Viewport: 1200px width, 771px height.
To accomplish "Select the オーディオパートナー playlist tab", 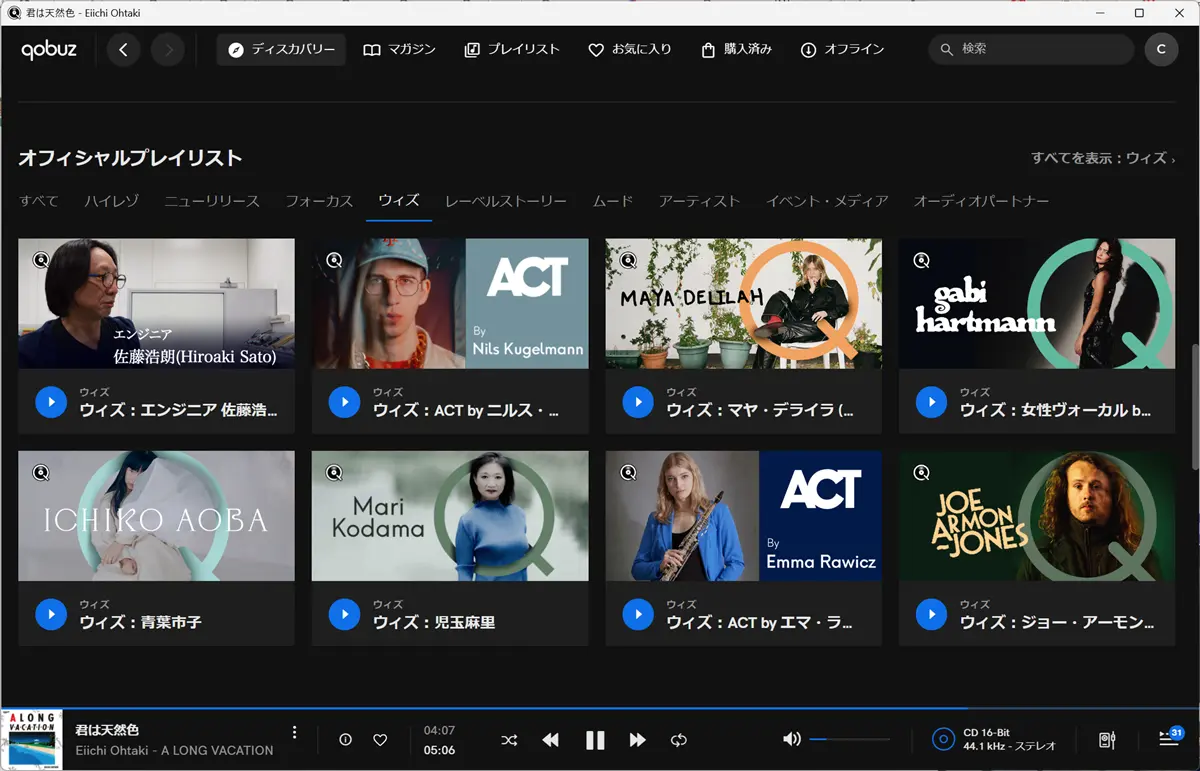I will tap(981, 201).
